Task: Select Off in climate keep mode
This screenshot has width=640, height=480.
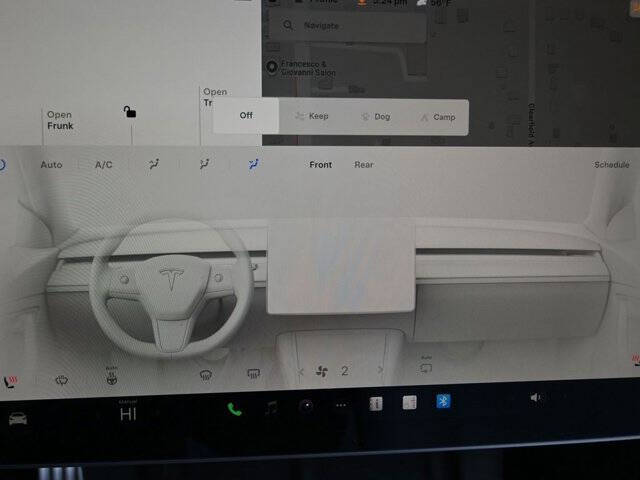Action: pyautogui.click(x=246, y=116)
